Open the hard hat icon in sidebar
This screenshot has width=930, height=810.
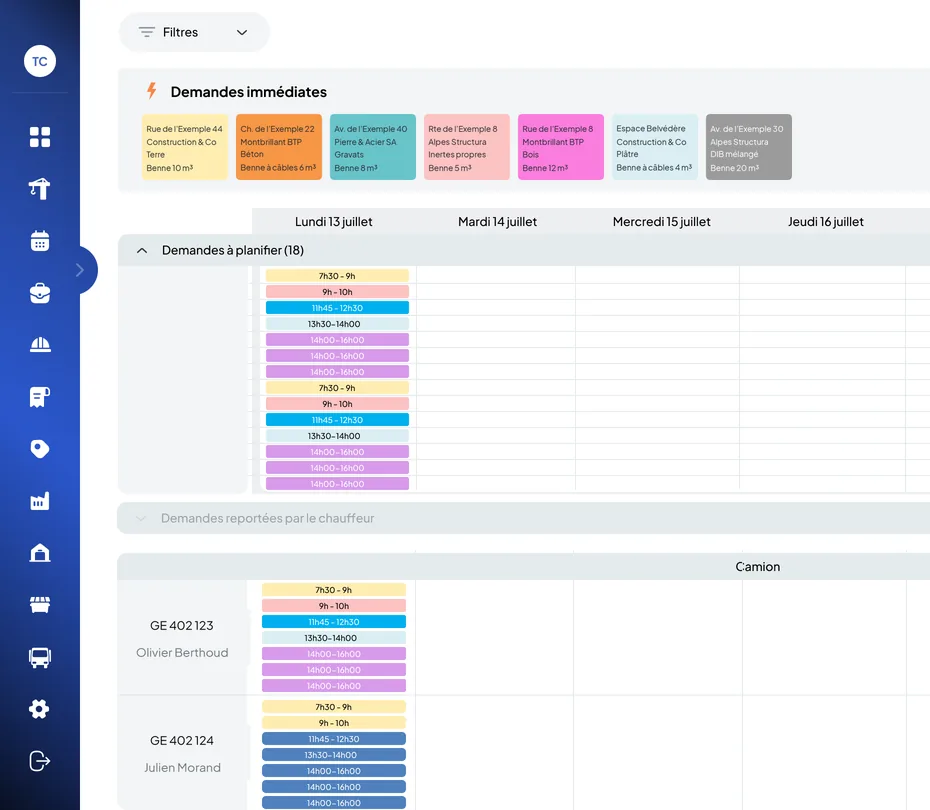coord(40,345)
